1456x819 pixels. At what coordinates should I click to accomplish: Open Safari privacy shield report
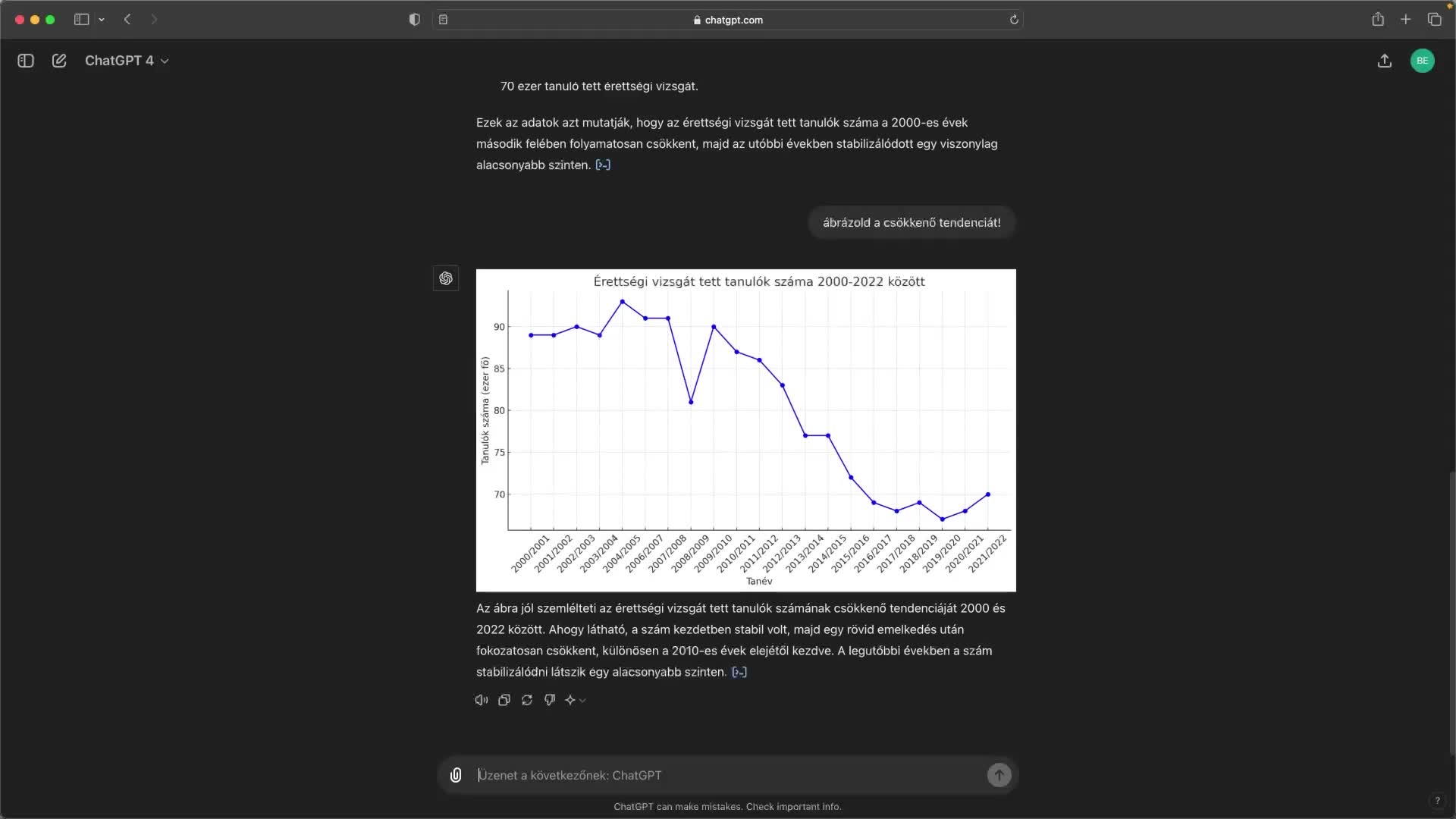tap(414, 20)
